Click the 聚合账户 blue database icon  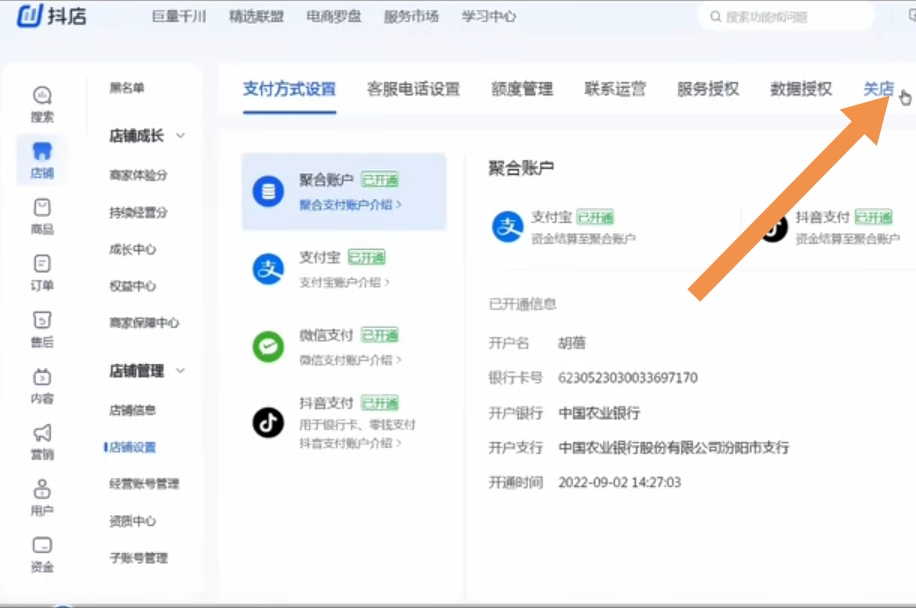click(268, 190)
